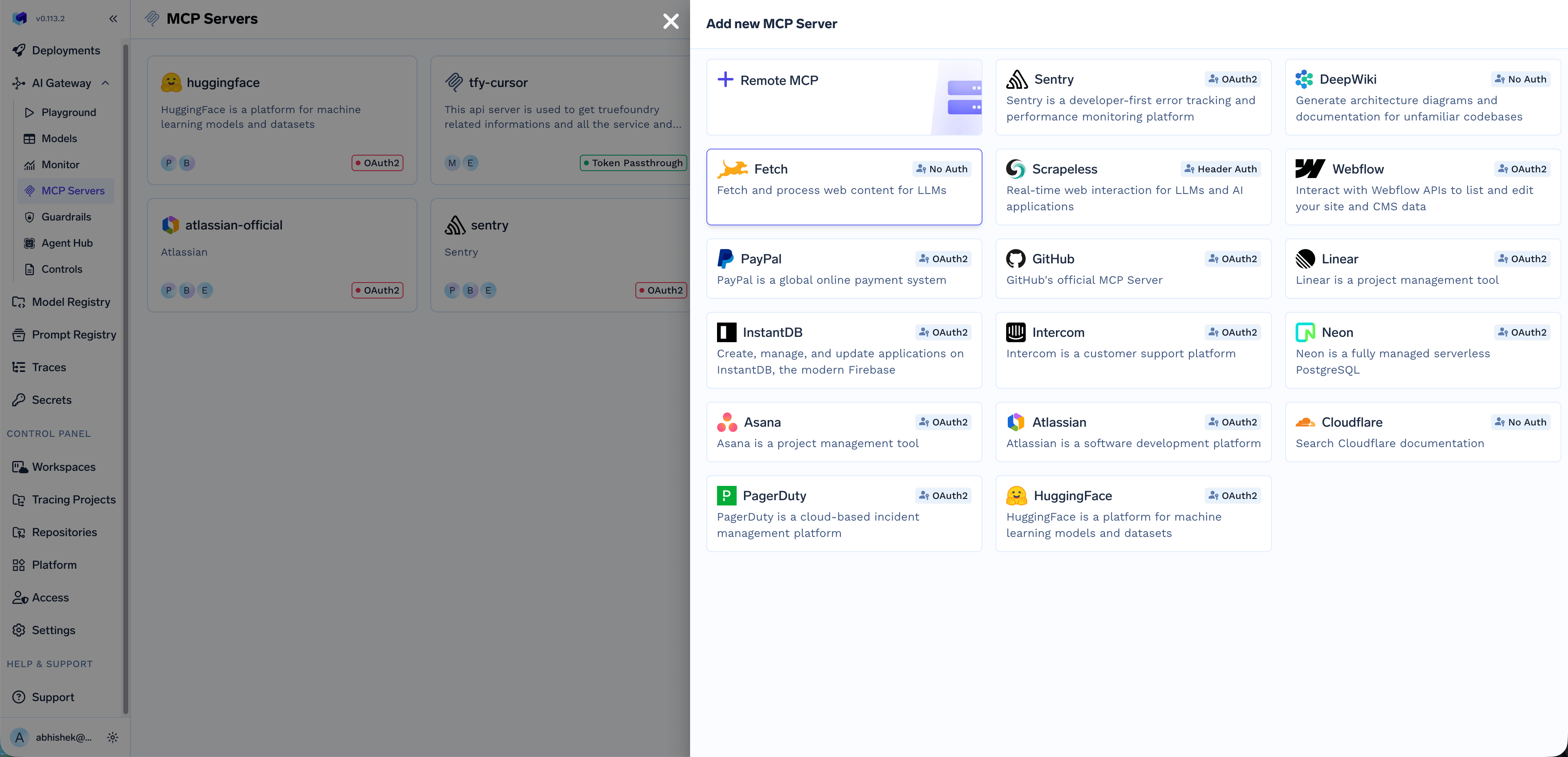Click the Remote MCP plus icon
The width and height of the screenshot is (1568, 757).
[x=725, y=80]
